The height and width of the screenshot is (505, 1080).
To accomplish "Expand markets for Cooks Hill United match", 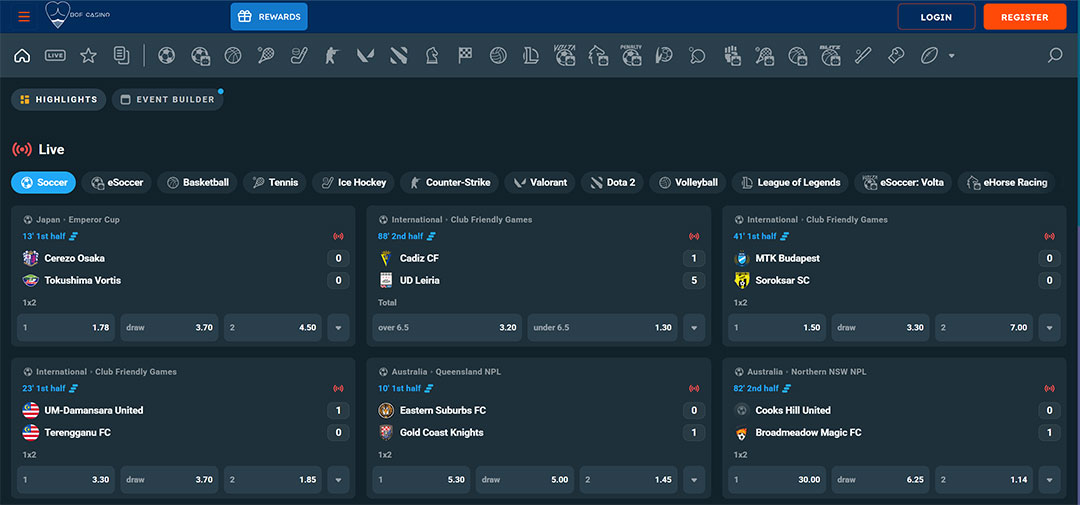I will pos(1049,480).
